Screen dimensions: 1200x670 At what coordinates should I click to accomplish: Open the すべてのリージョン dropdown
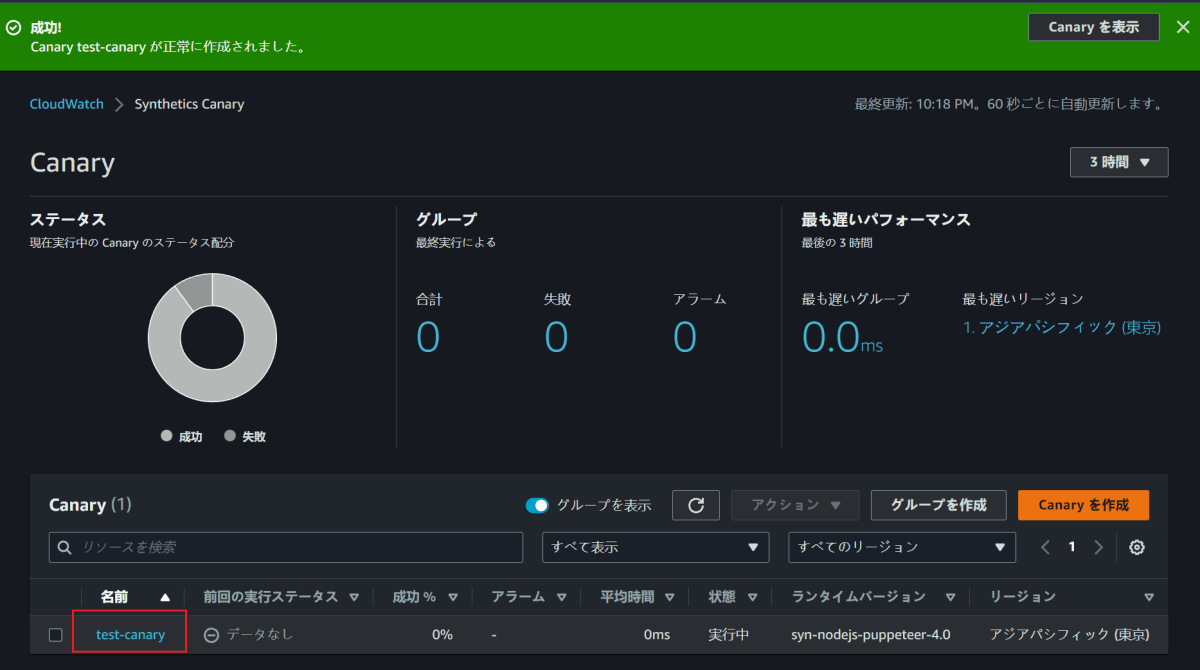tap(902, 547)
